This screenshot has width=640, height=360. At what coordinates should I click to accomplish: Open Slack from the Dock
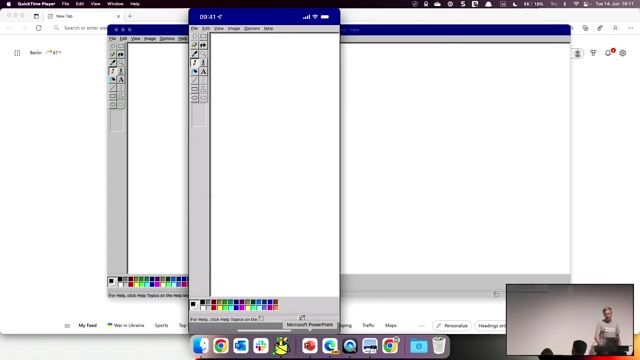[x=261, y=346]
